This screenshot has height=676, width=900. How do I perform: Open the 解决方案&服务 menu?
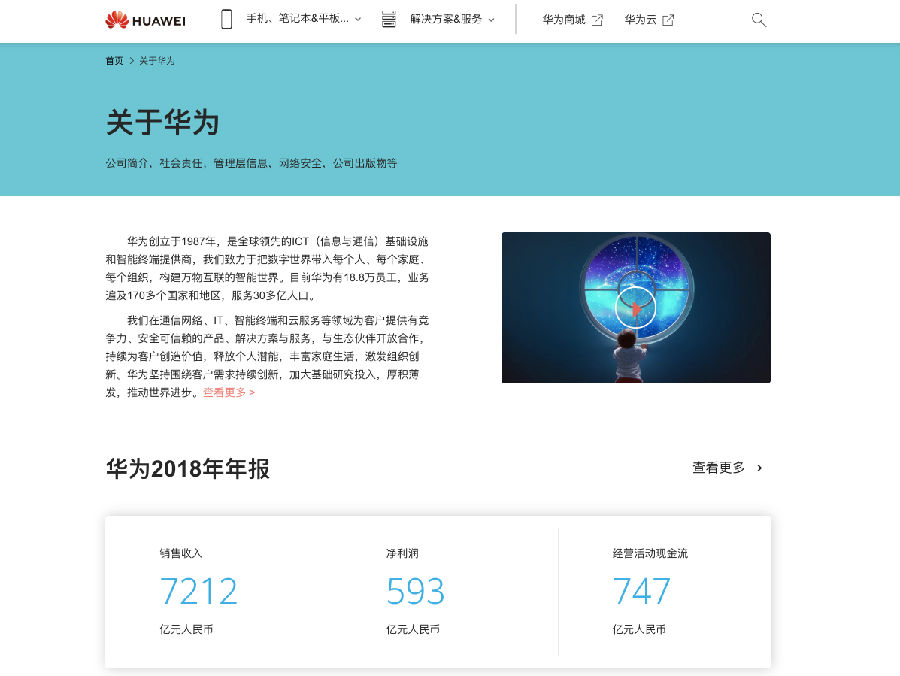pos(446,19)
